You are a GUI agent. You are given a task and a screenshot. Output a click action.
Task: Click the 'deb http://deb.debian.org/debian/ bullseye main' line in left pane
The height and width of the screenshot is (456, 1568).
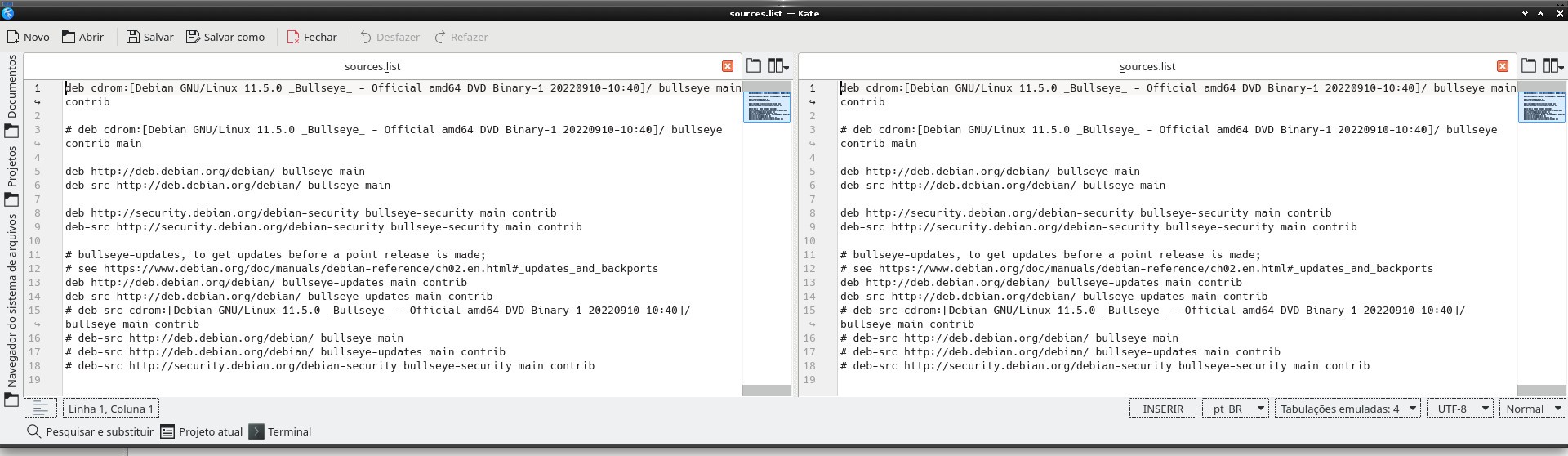click(x=215, y=171)
